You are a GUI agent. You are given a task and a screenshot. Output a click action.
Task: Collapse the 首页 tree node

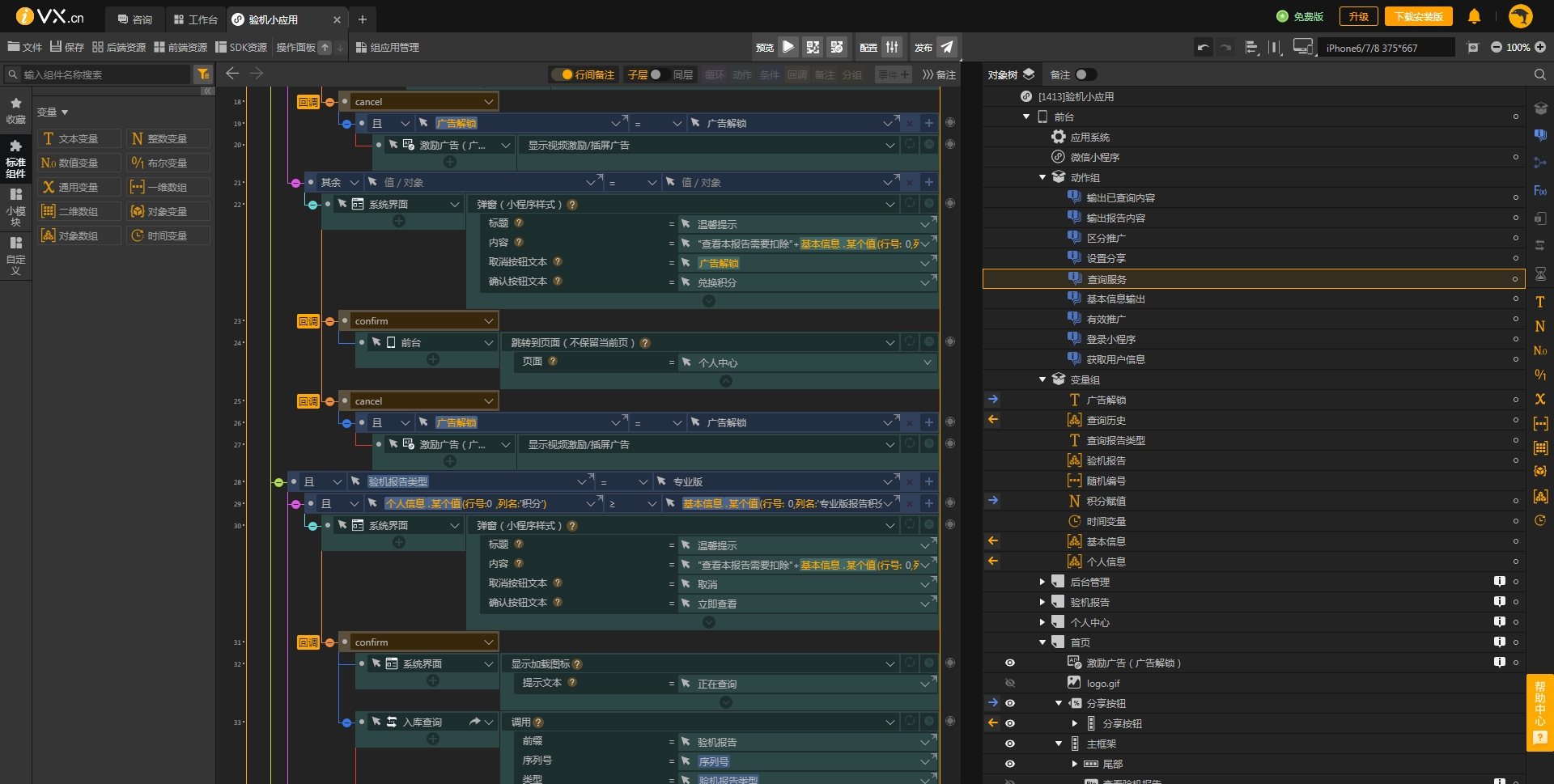(1042, 642)
